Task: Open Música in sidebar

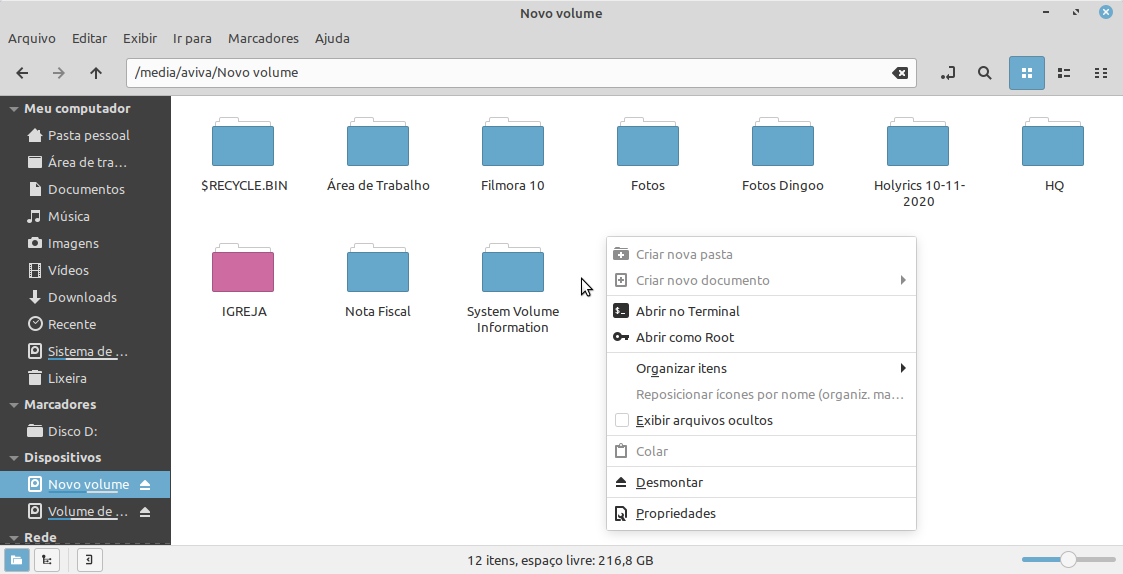Action: tap(85, 216)
